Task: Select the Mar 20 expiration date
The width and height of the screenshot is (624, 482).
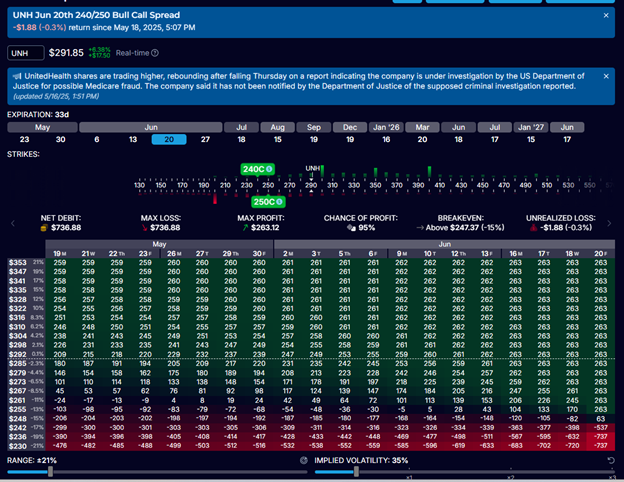Action: point(422,139)
